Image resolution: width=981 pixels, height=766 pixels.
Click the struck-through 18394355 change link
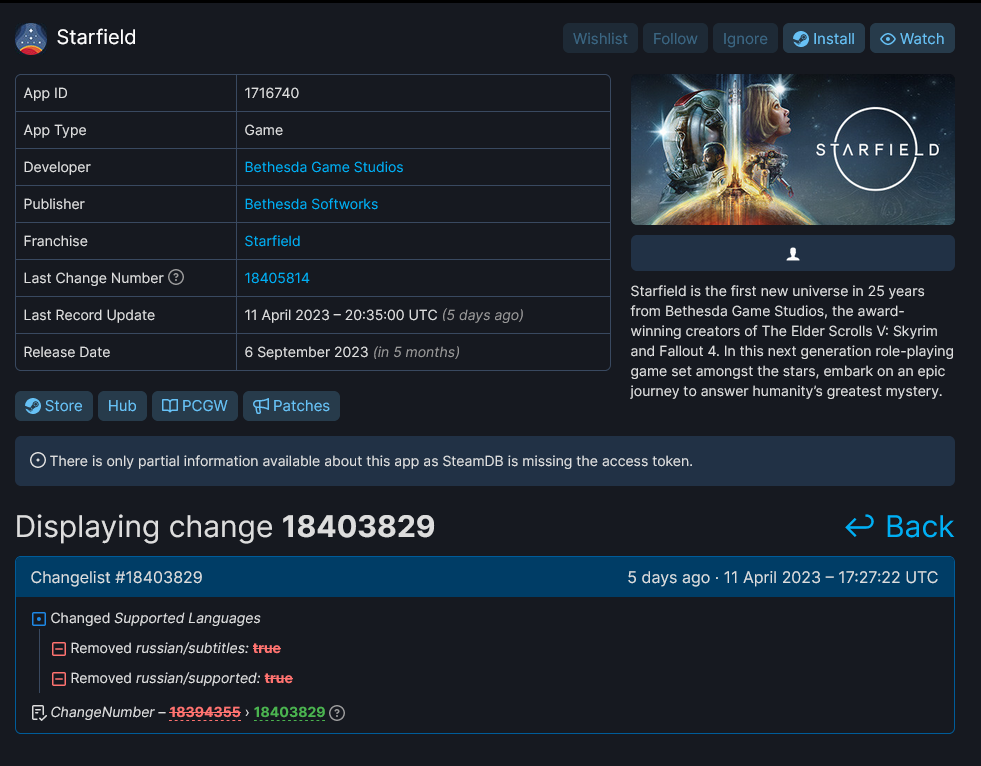coord(205,712)
